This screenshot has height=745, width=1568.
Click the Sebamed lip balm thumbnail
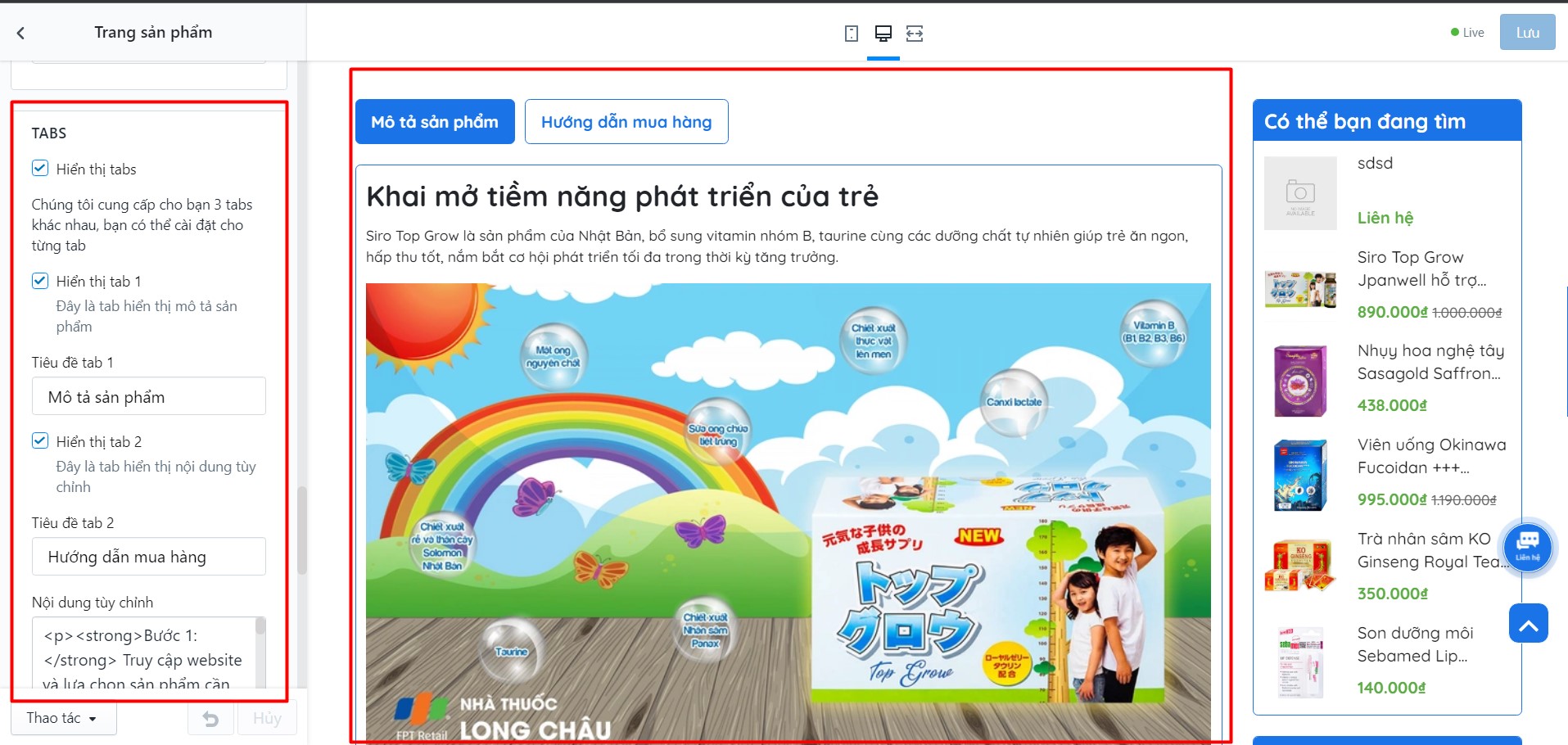pyautogui.click(x=1300, y=664)
